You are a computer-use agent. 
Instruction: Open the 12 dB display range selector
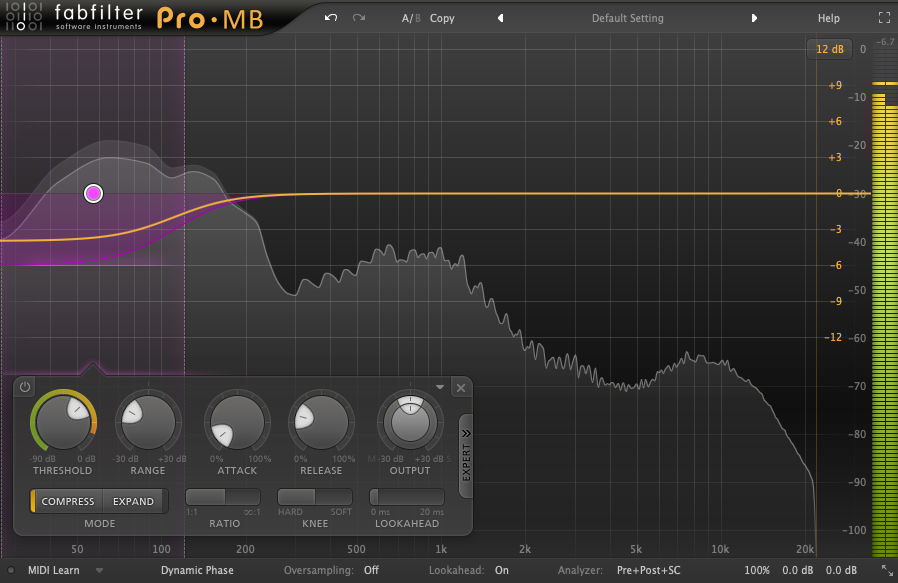[x=829, y=49]
